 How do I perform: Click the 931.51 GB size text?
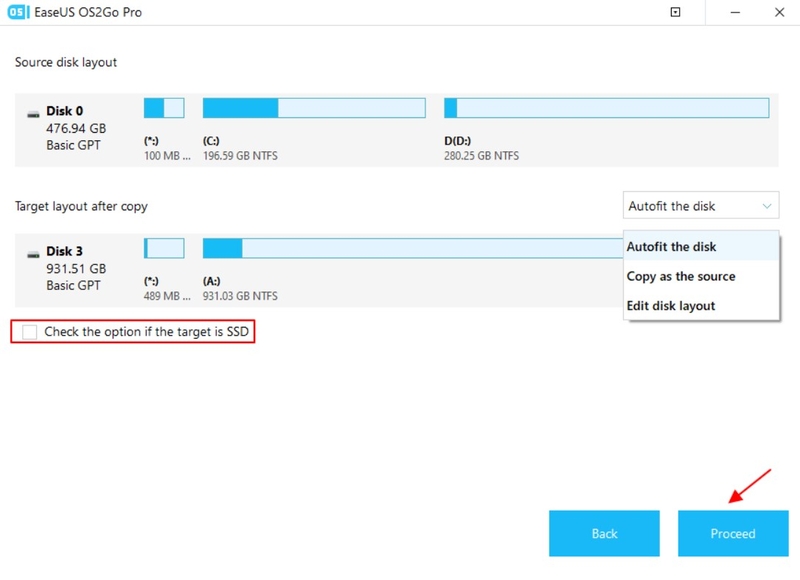point(76,268)
